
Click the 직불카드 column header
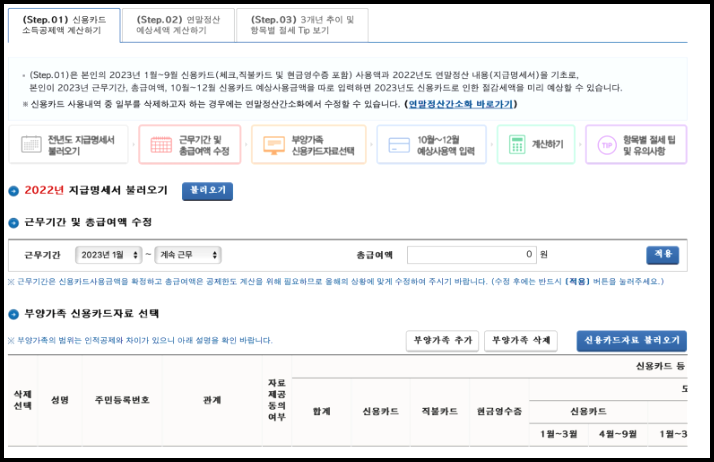(440, 411)
